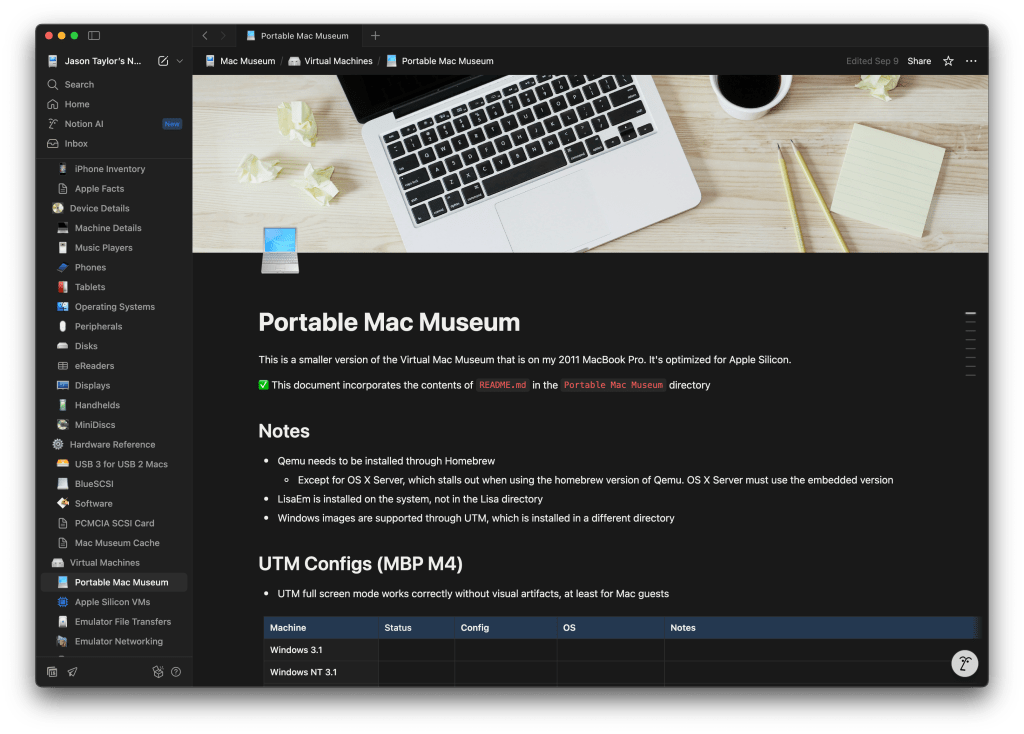Click the laptop page icon under cover
This screenshot has height=734, width=1024.
279,250
